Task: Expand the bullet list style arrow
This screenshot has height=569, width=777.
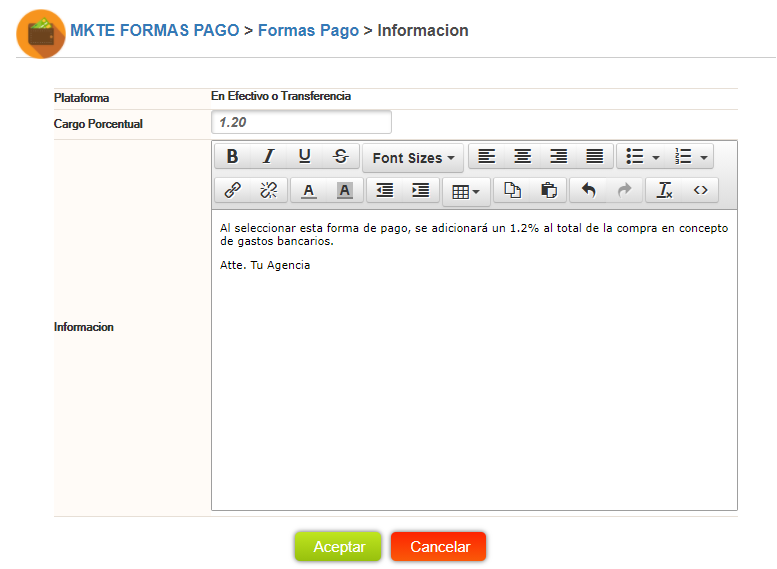Action: 656,158
